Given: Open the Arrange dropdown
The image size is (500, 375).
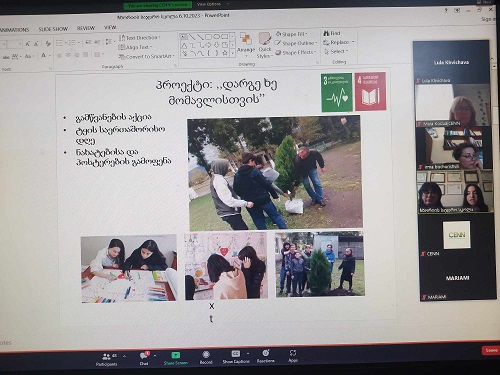Looking at the screenshot, I should click(246, 44).
